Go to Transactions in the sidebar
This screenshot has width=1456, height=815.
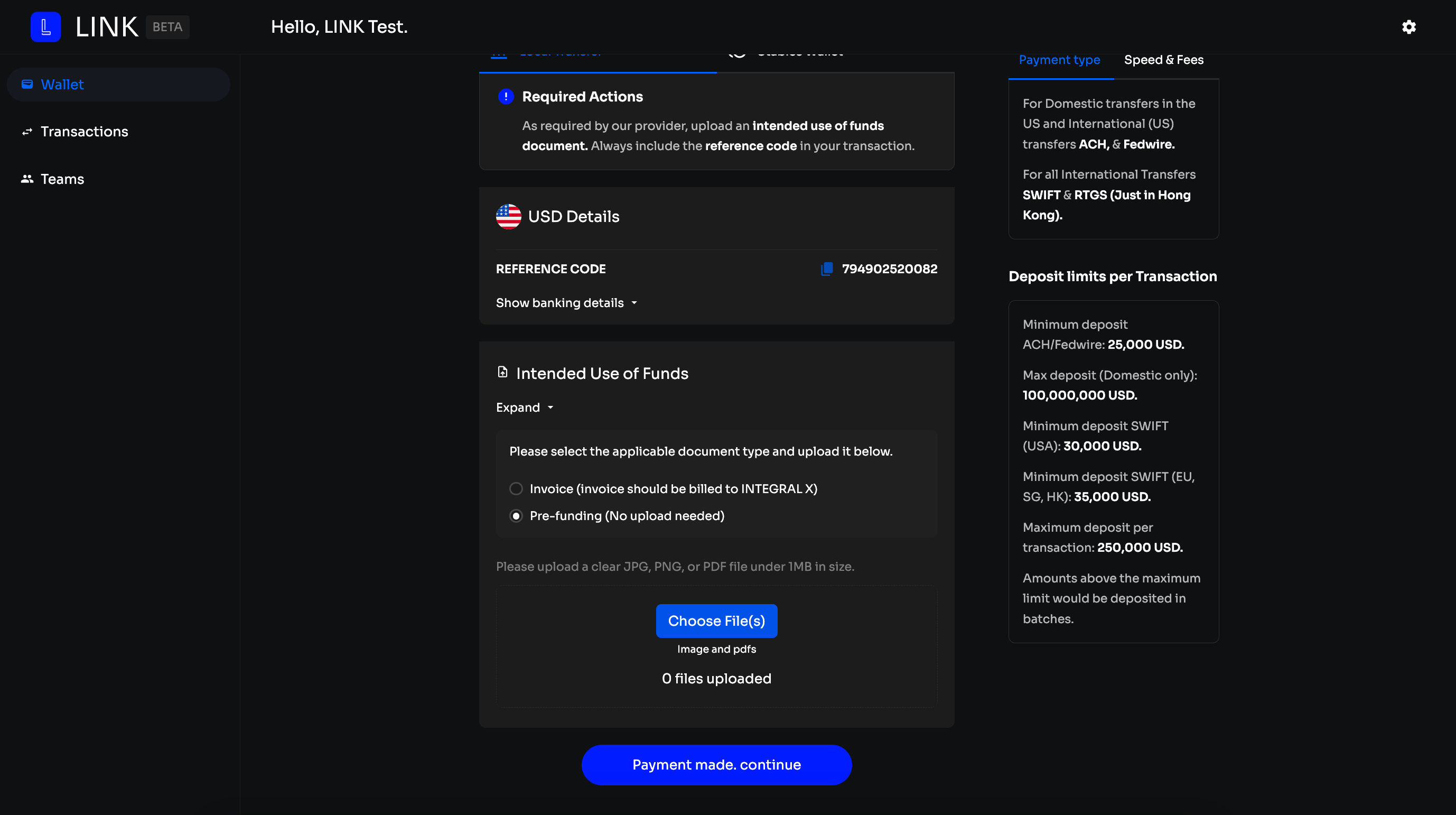84,132
